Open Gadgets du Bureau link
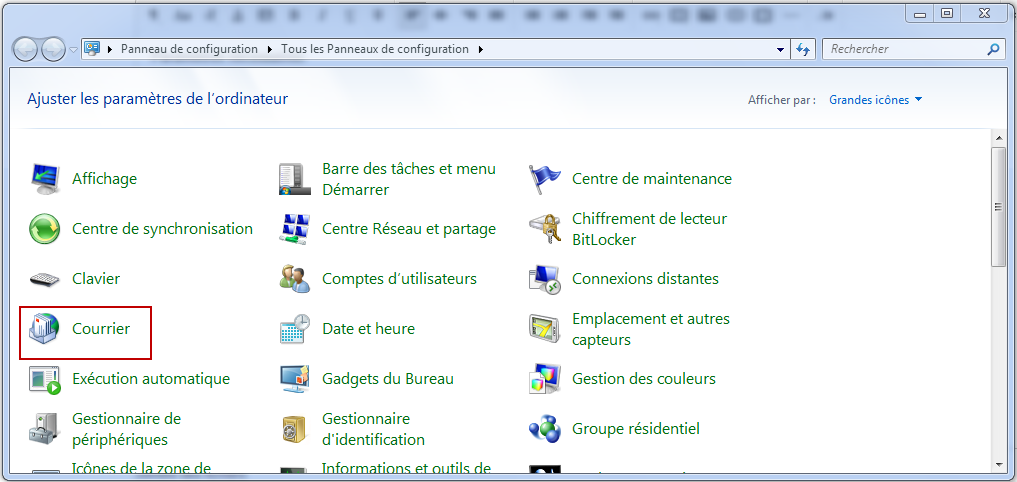1017x482 pixels. (387, 379)
